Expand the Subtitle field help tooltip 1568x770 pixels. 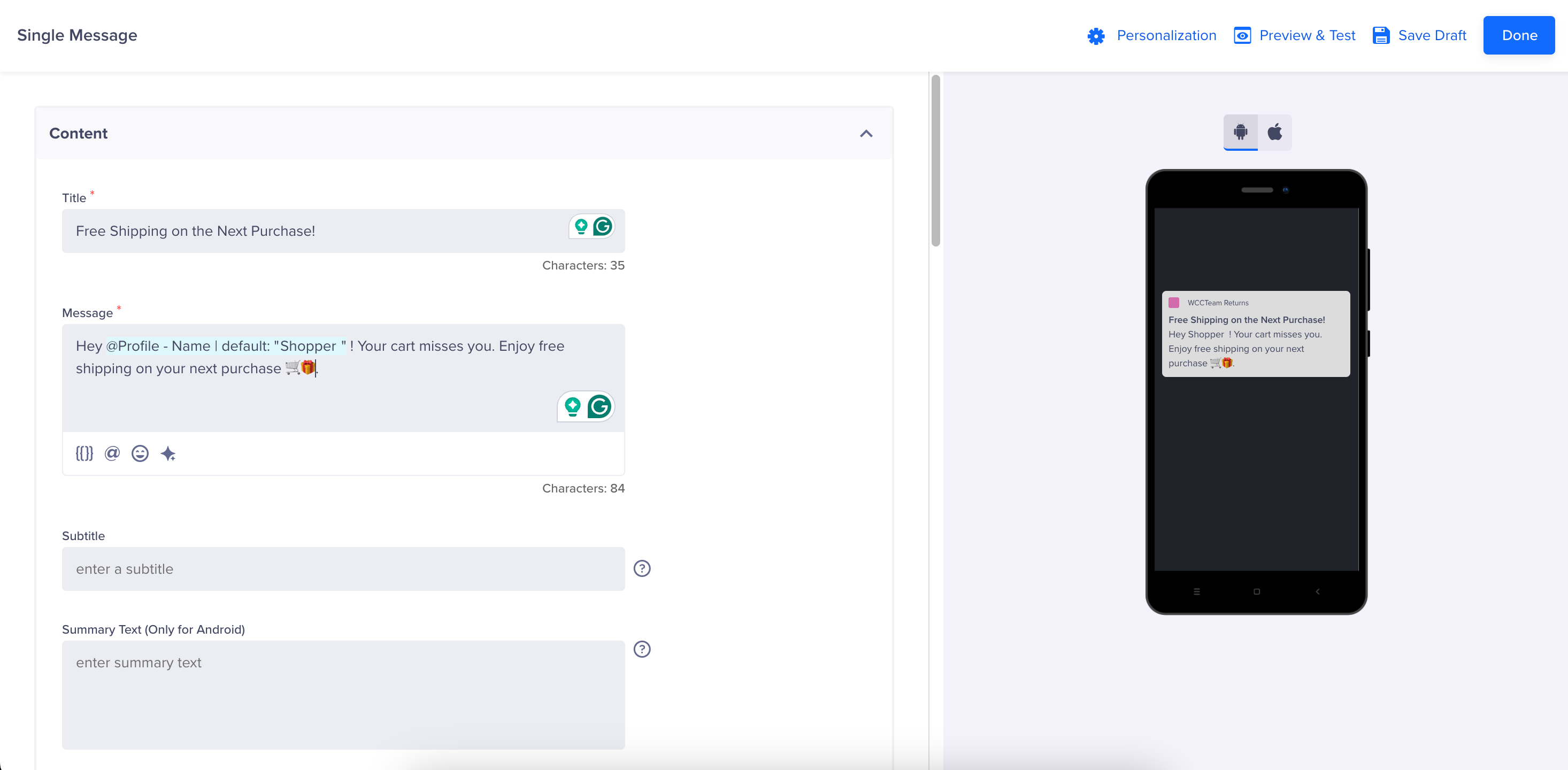coord(643,568)
